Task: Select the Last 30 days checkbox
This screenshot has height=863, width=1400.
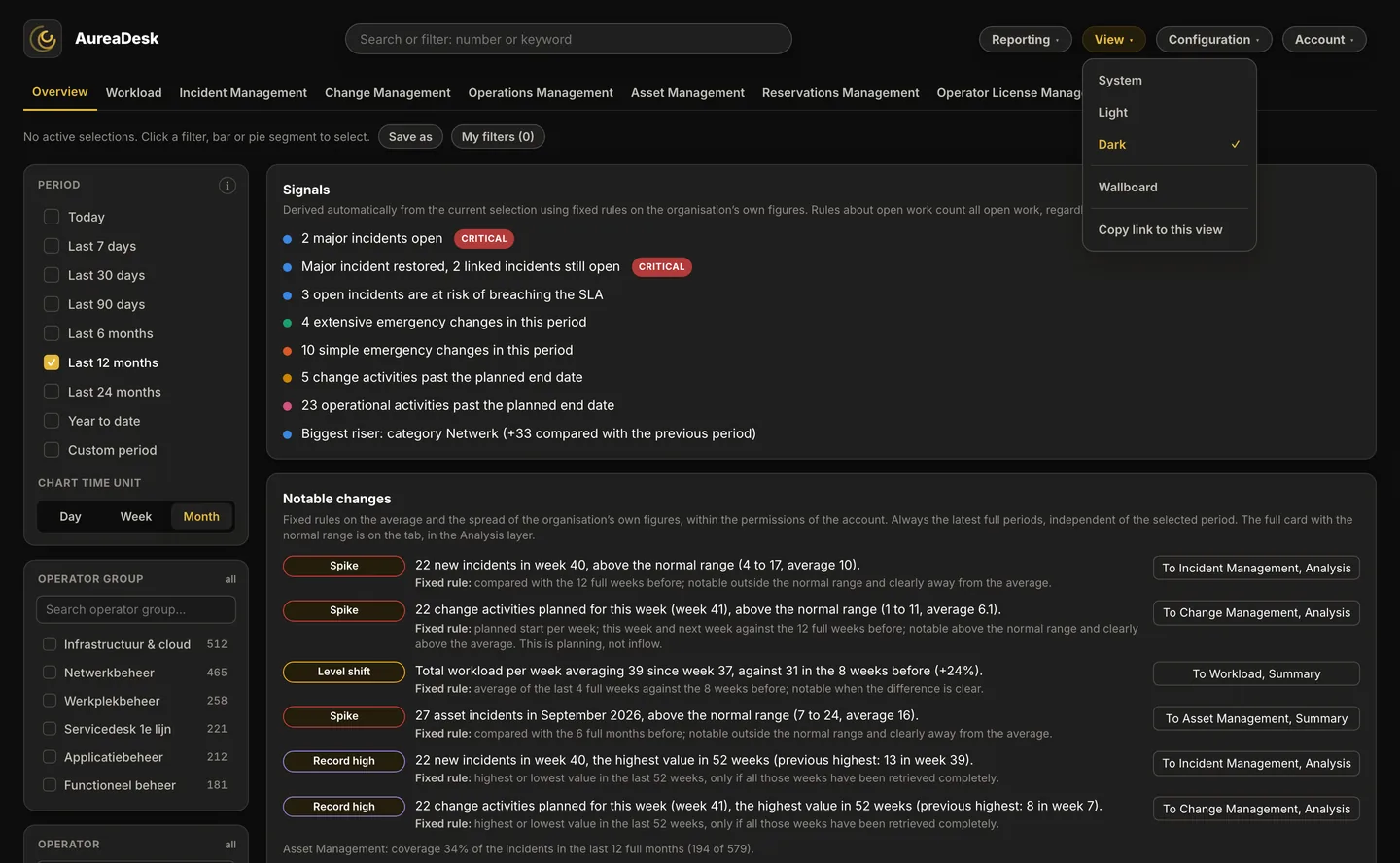Action: (52, 275)
